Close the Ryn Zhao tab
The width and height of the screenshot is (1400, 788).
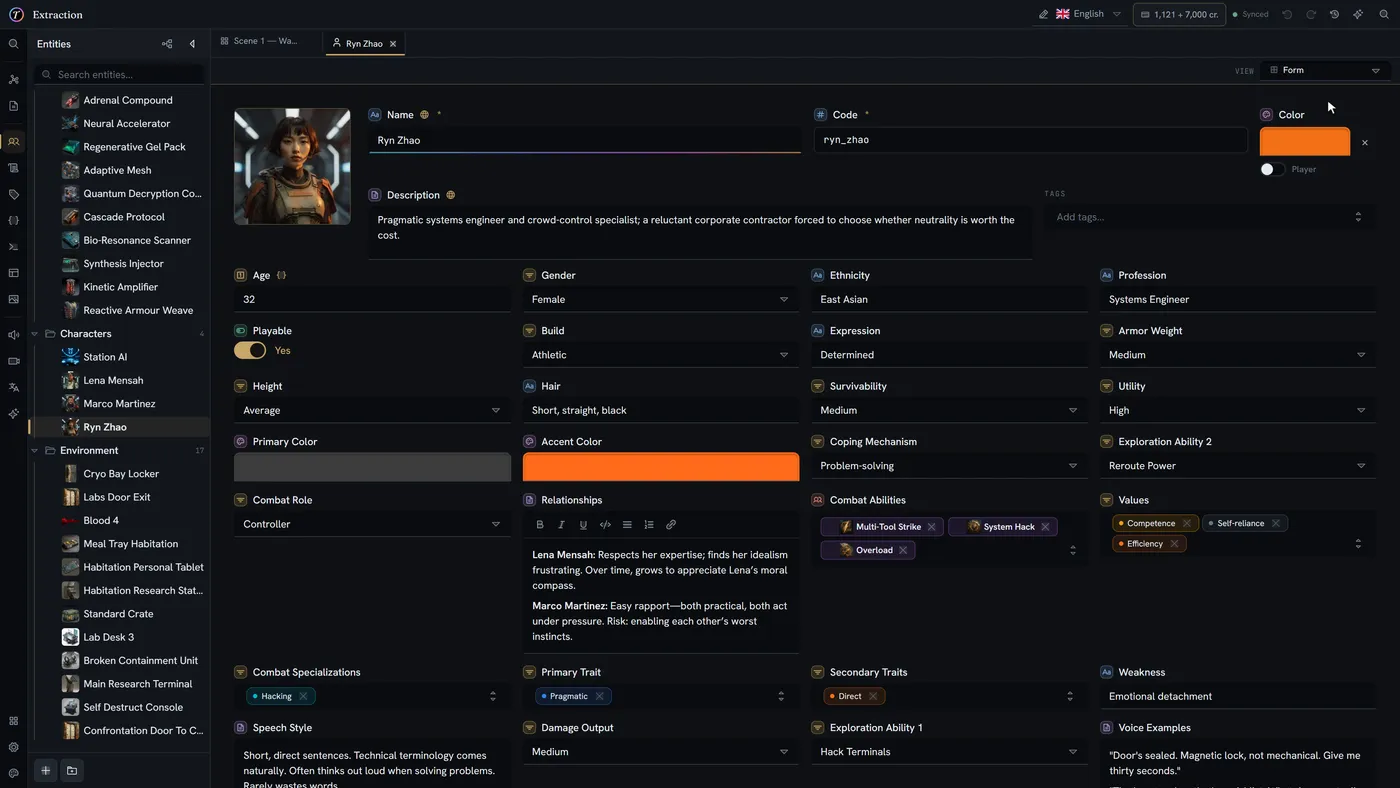[x=393, y=44]
